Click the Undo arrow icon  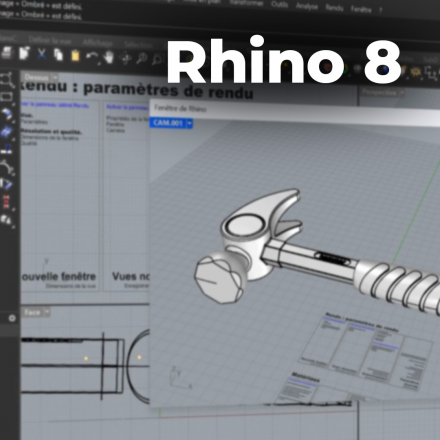click(92, 56)
